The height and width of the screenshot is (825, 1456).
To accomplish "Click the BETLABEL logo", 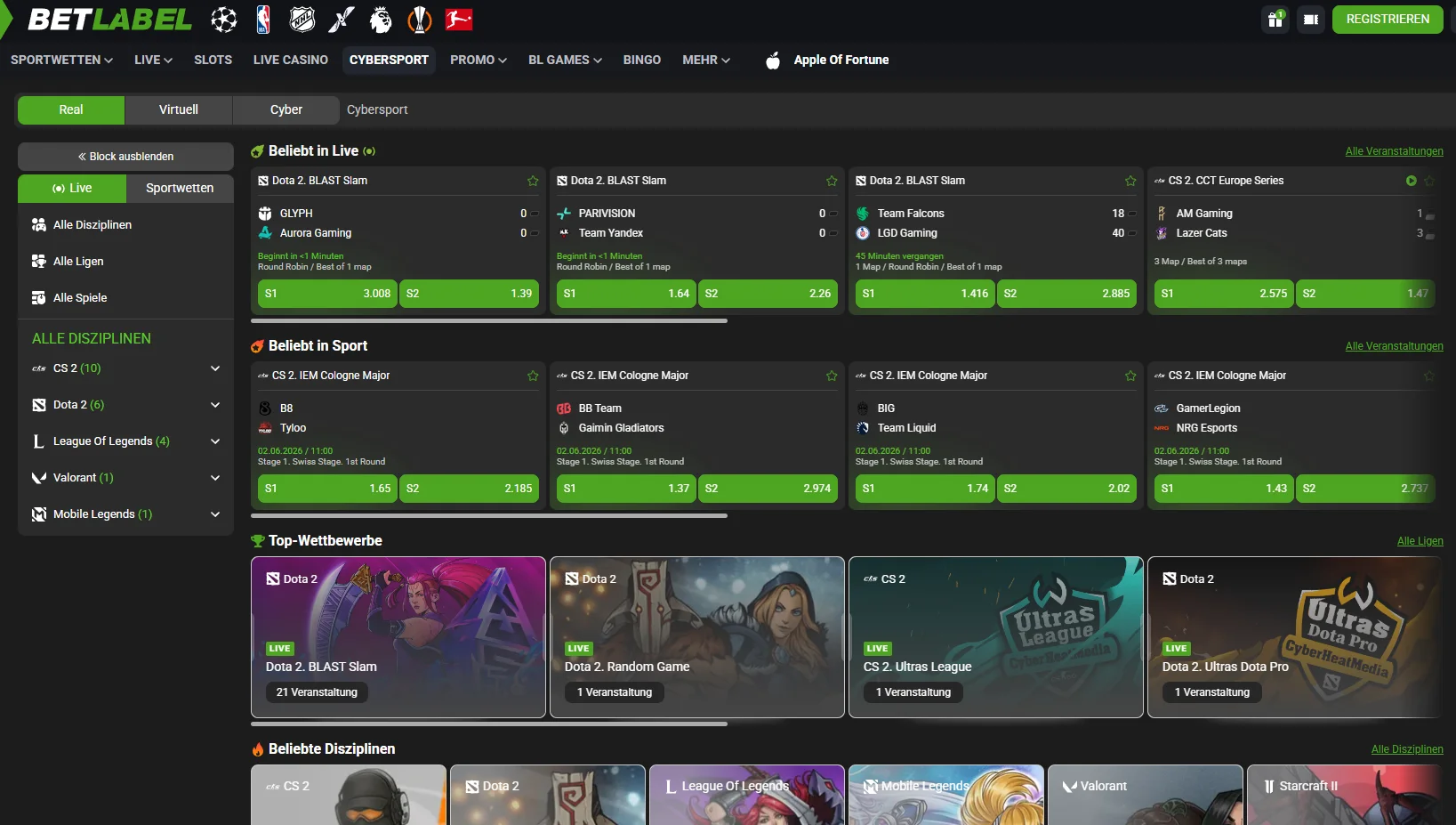I will coord(109,20).
